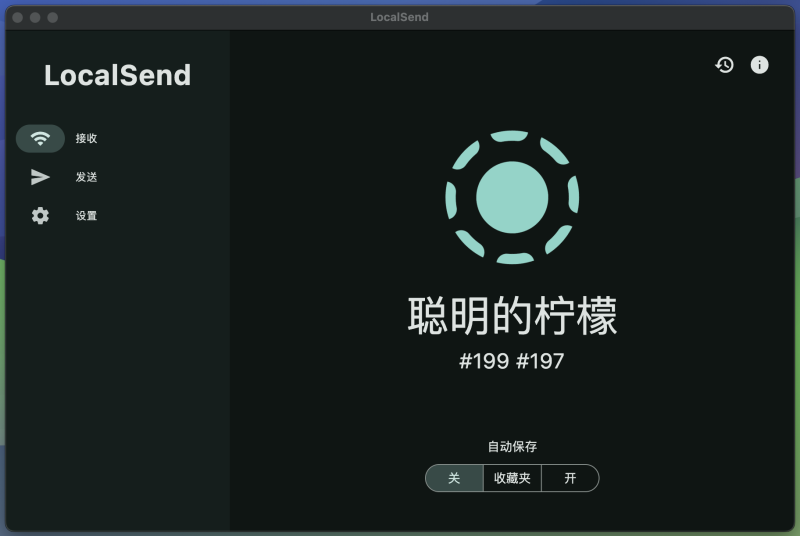Open the paper-plane send icon
Image resolution: width=800 pixels, height=536 pixels.
pyautogui.click(x=40, y=177)
